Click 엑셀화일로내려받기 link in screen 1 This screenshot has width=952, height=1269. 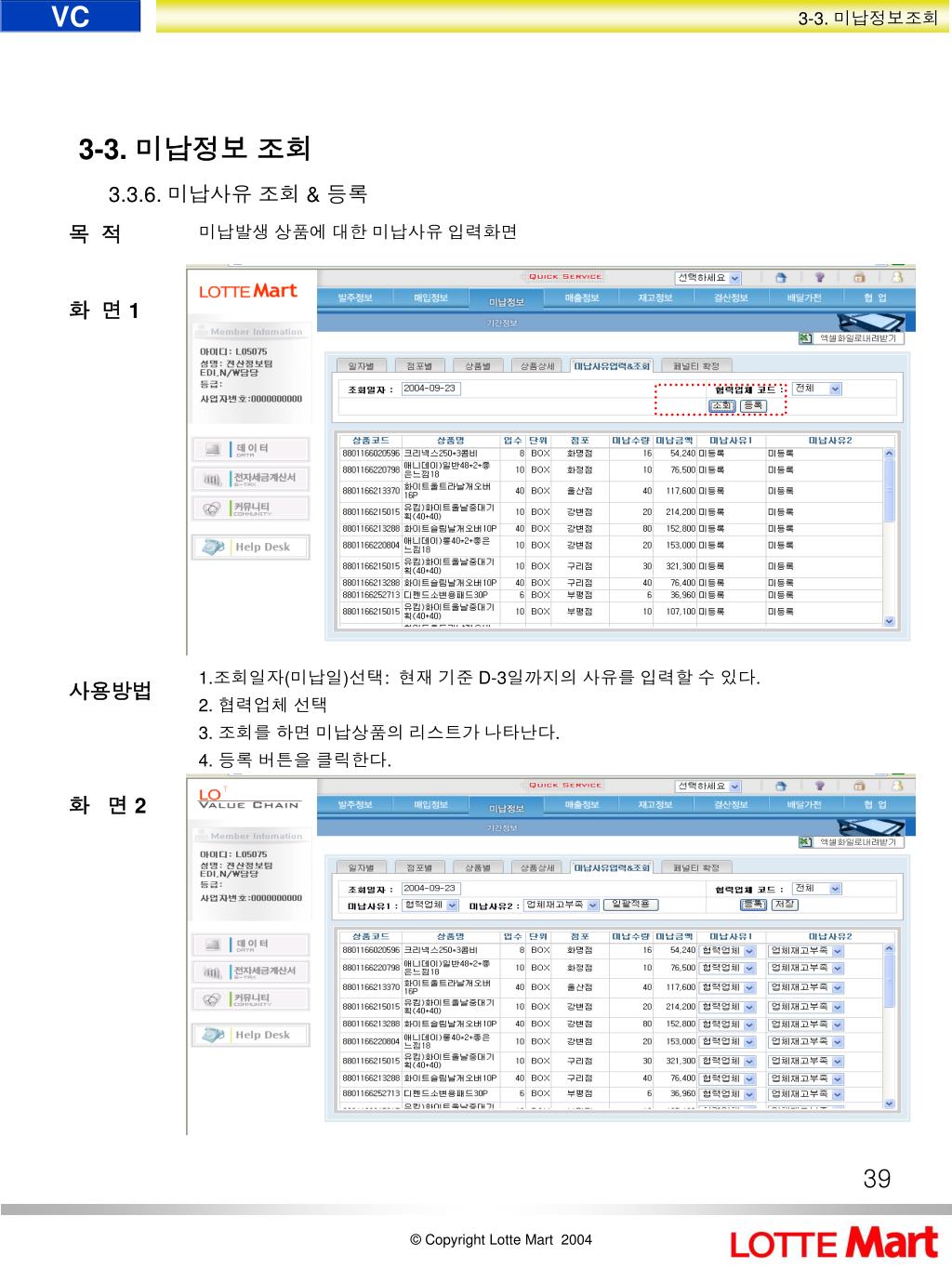(x=858, y=338)
